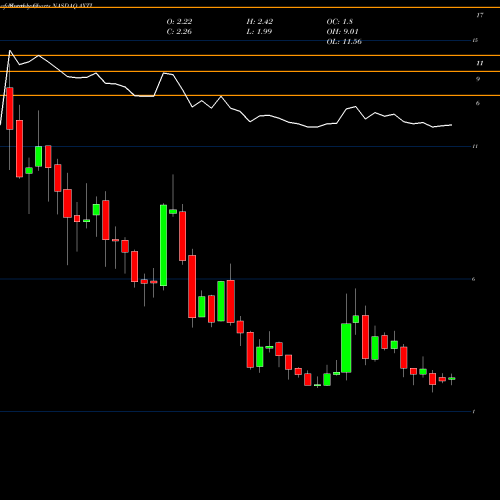Click the last candlestick on the right
The image size is (500, 500).
pos(452,379)
